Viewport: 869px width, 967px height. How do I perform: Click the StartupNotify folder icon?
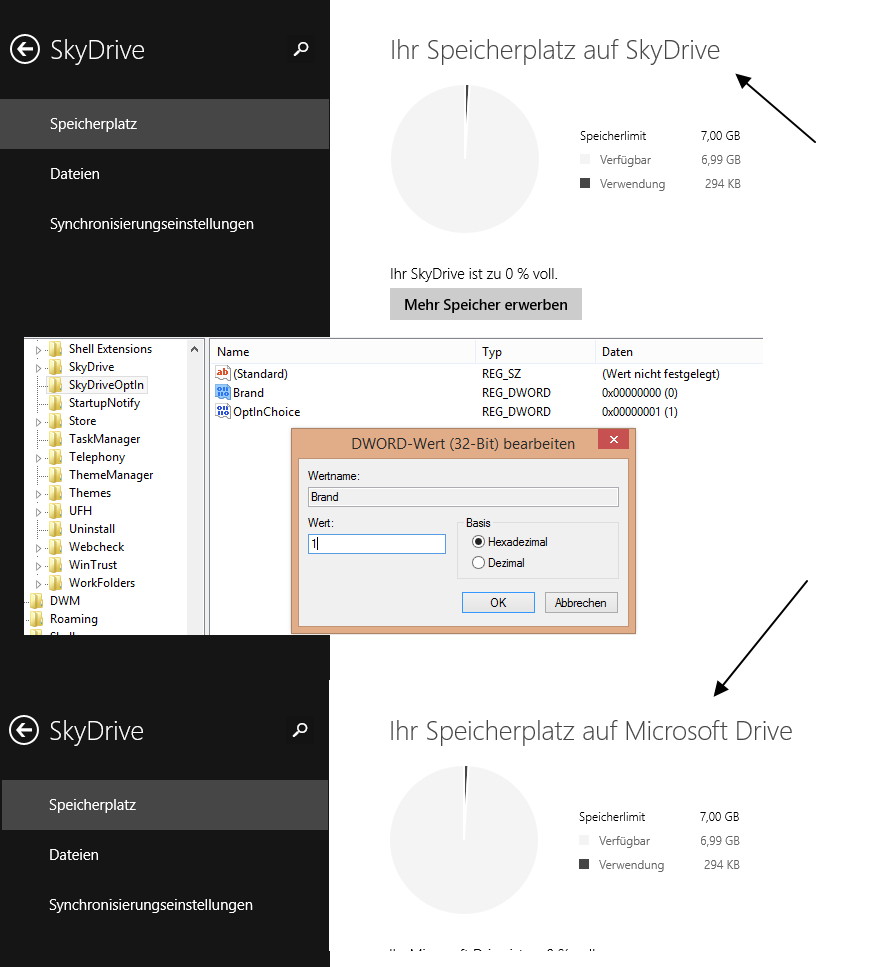pos(56,403)
